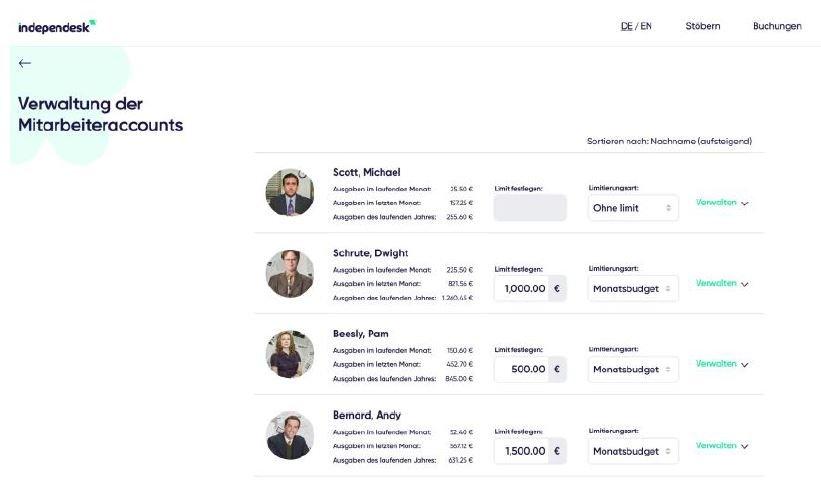Open Michael Scott's Limitierungsart dropdown
Viewport: 821px width, 498px height.
coord(633,208)
